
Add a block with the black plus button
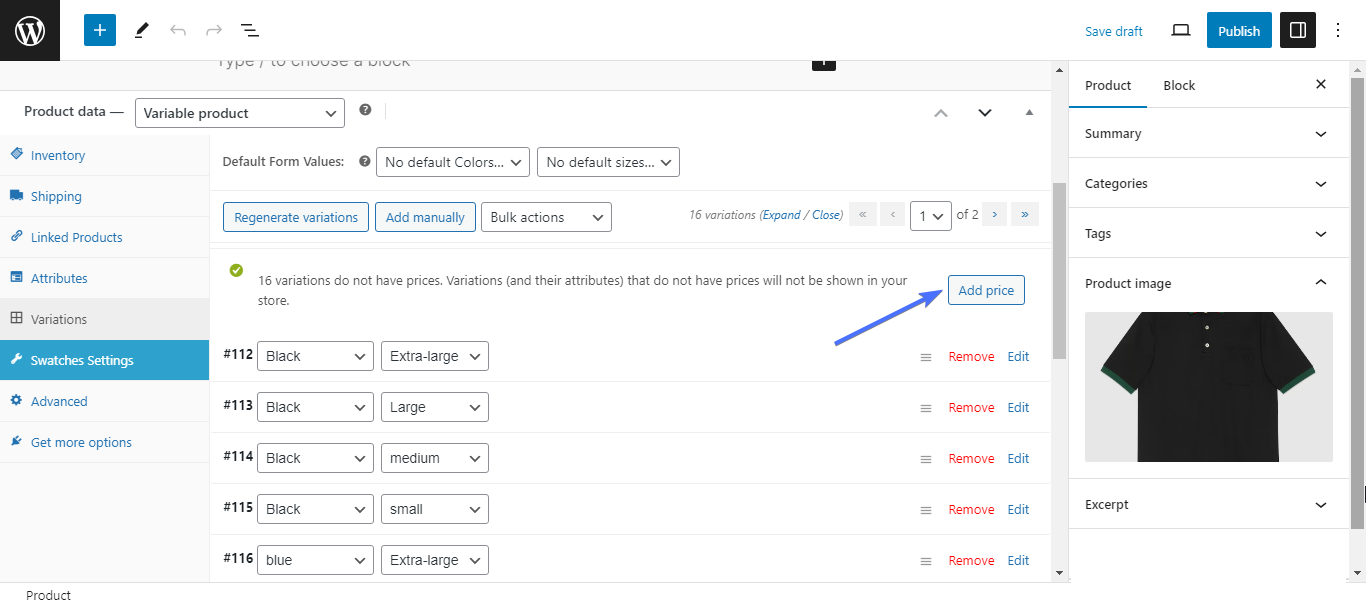[823, 63]
